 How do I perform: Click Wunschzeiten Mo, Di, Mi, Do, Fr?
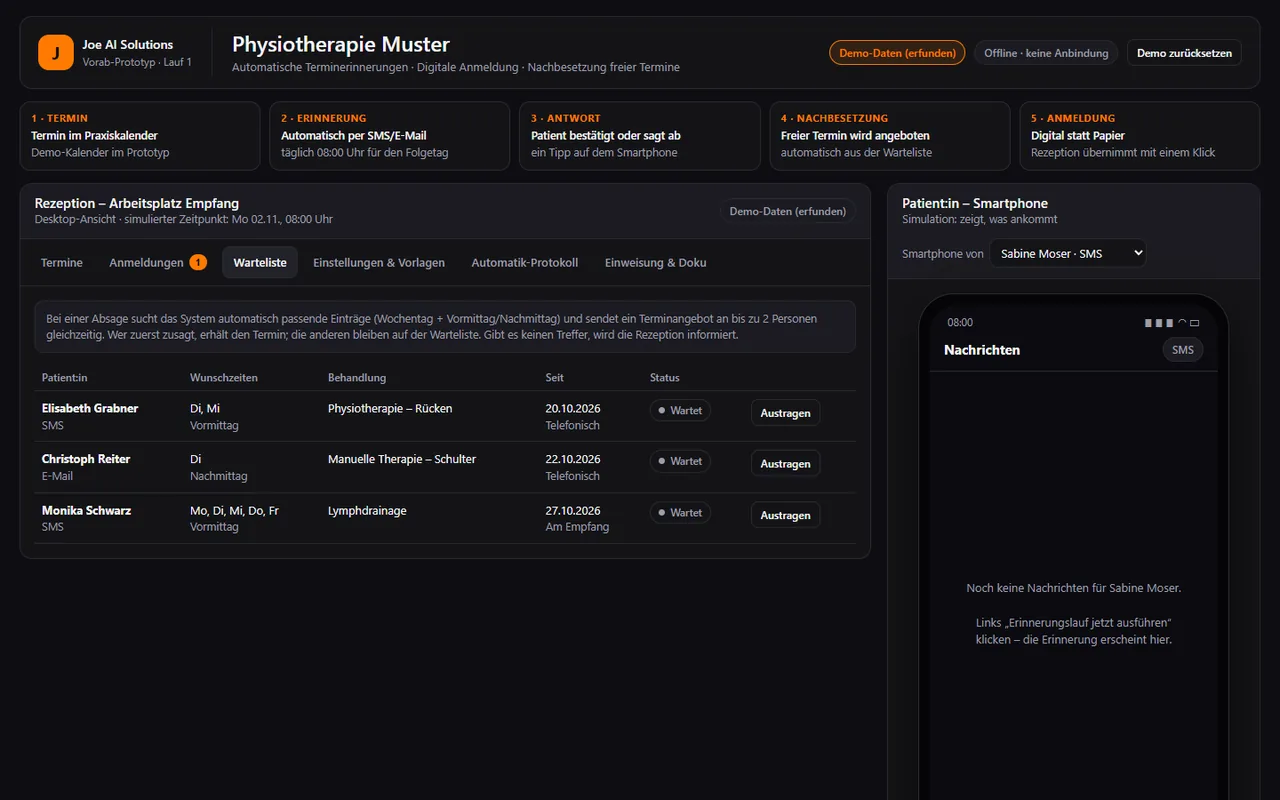click(234, 510)
